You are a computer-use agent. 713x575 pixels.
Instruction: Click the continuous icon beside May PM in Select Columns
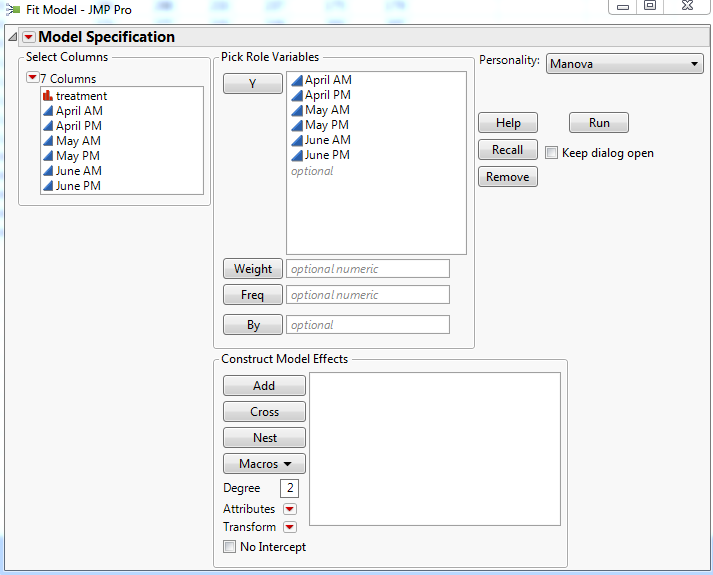[x=48, y=155]
